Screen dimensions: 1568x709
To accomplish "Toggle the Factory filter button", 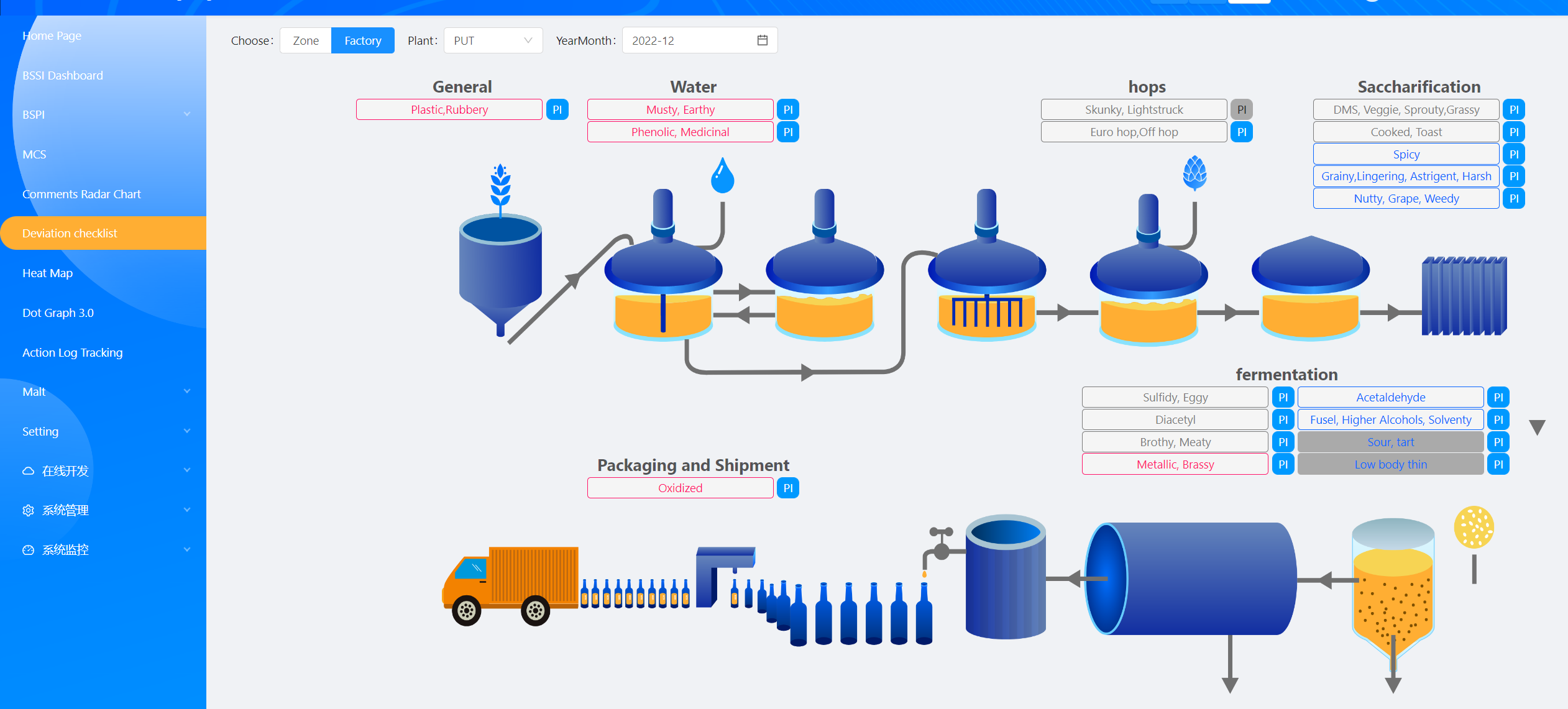I will [x=362, y=40].
